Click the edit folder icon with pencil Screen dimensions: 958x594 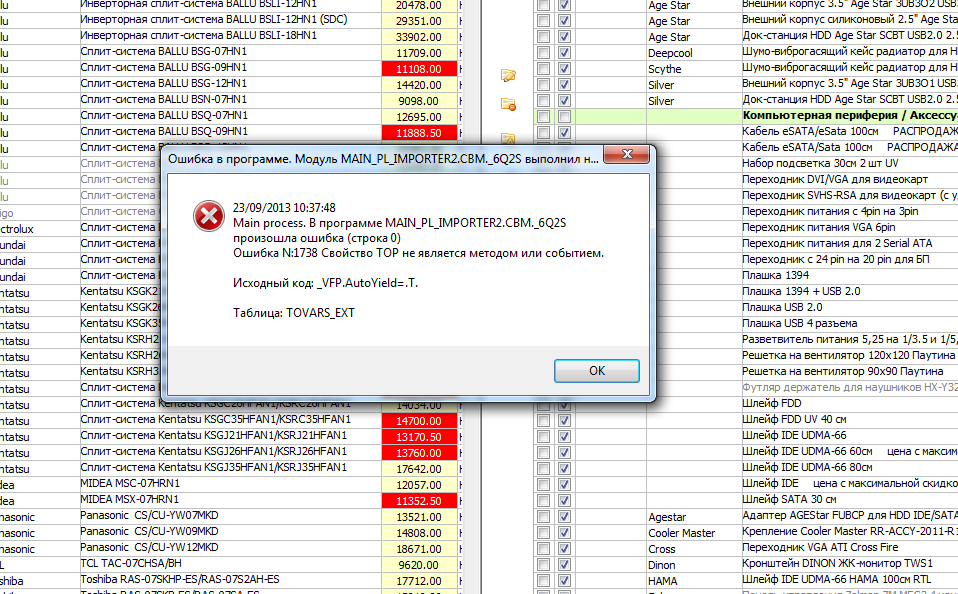point(508,75)
